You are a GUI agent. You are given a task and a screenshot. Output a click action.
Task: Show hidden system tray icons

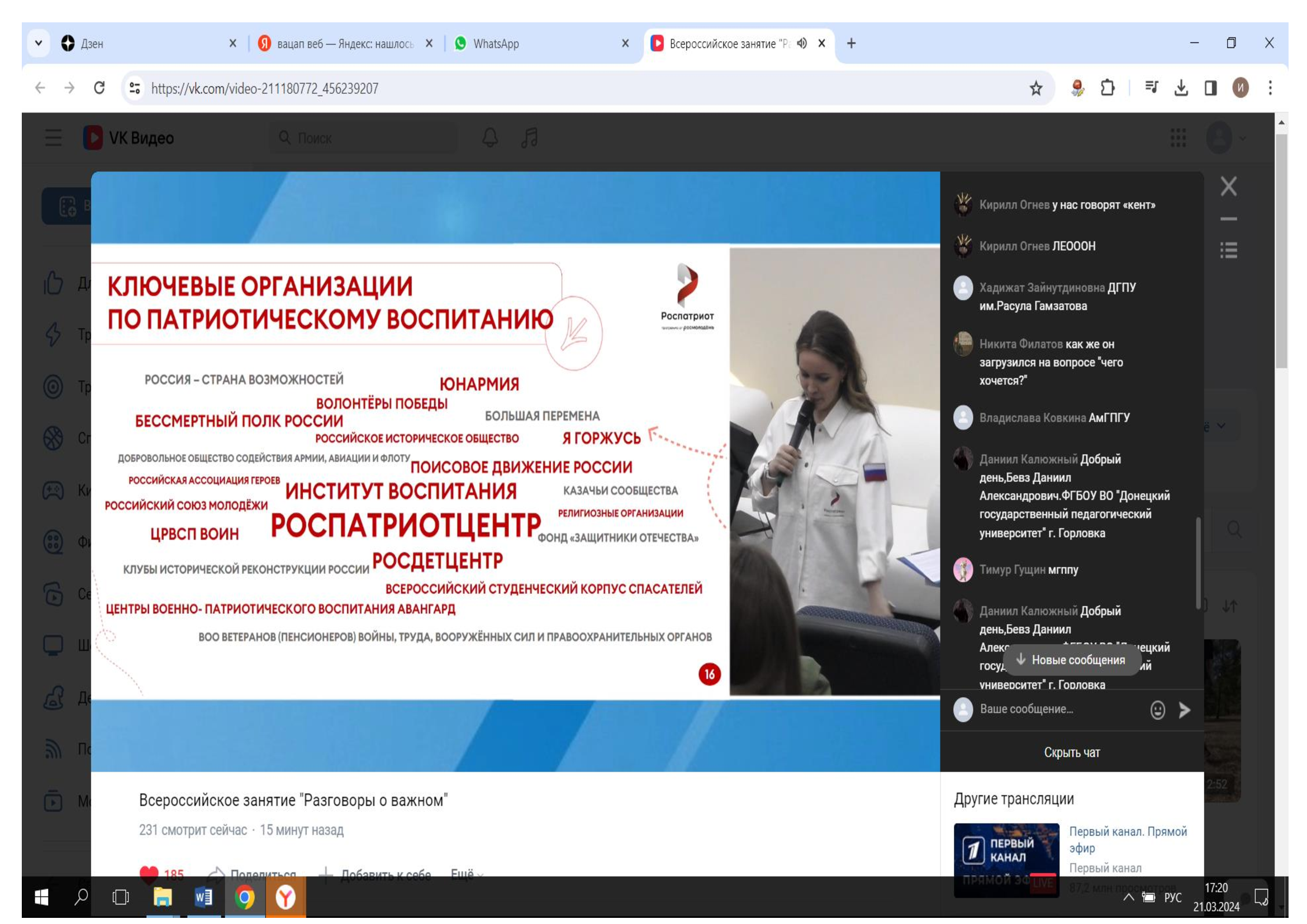coord(1128,897)
